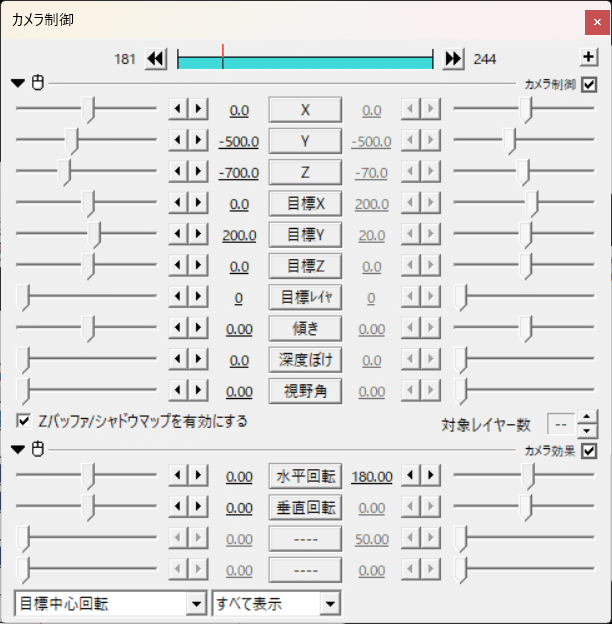Increment left 水平回転 value with right arrow
Viewport: 612px width, 624px height.
click(x=198, y=475)
